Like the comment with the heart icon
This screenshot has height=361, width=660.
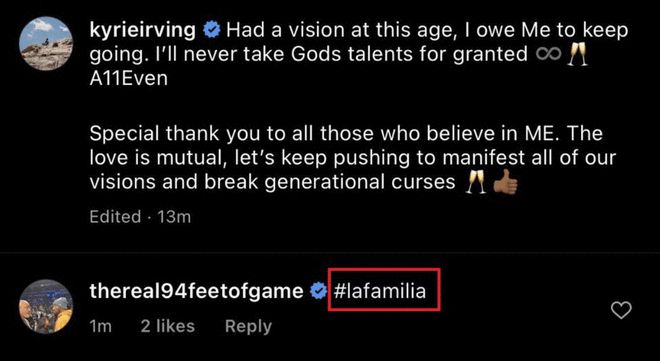pos(621,311)
